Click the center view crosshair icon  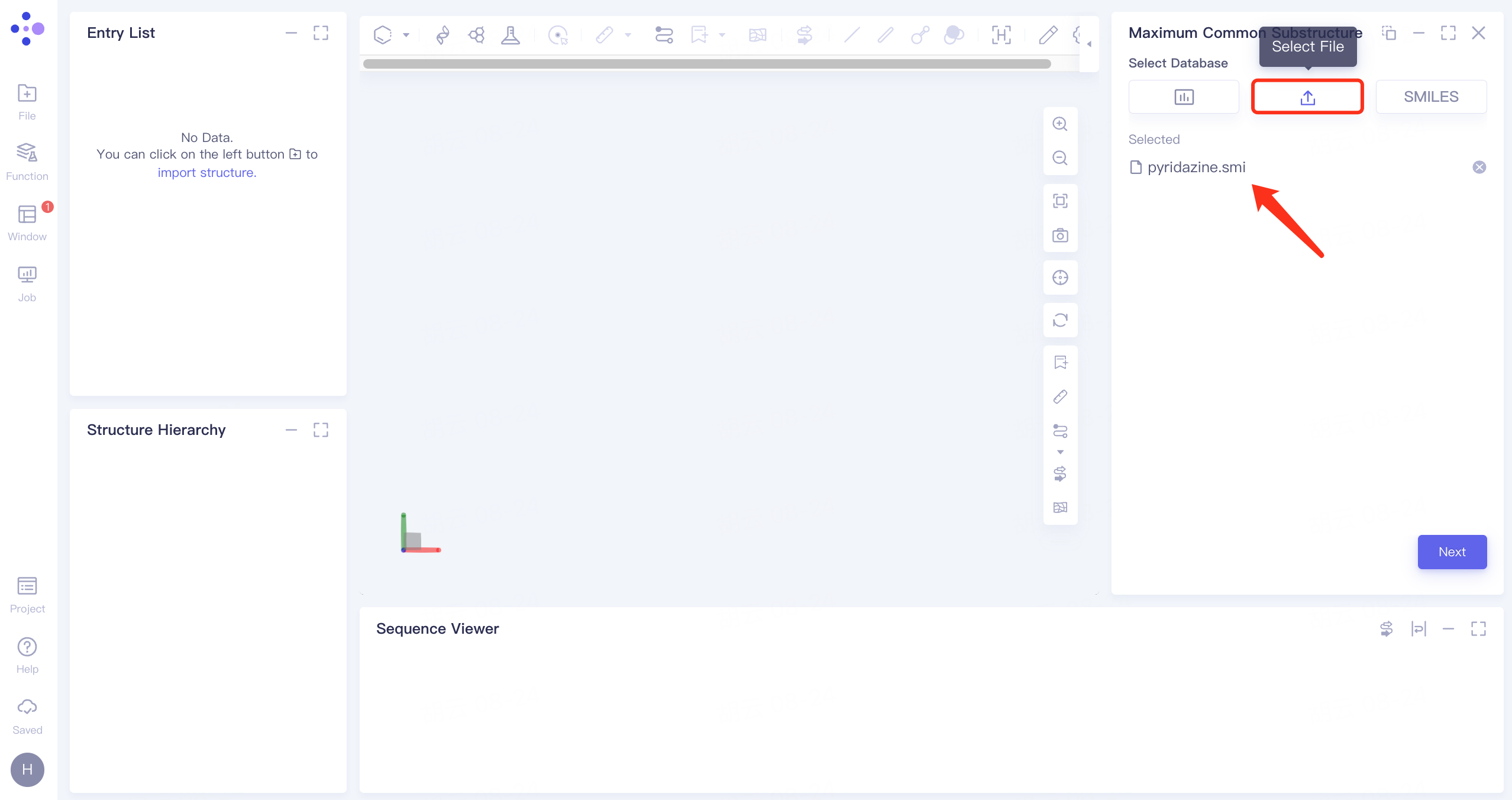point(1059,278)
